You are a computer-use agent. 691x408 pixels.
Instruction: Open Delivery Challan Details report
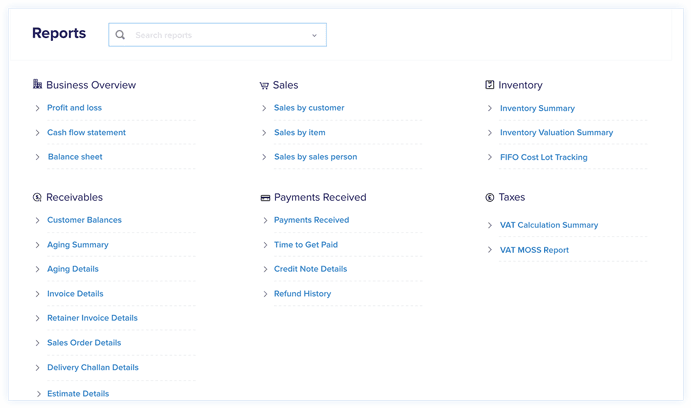point(93,367)
